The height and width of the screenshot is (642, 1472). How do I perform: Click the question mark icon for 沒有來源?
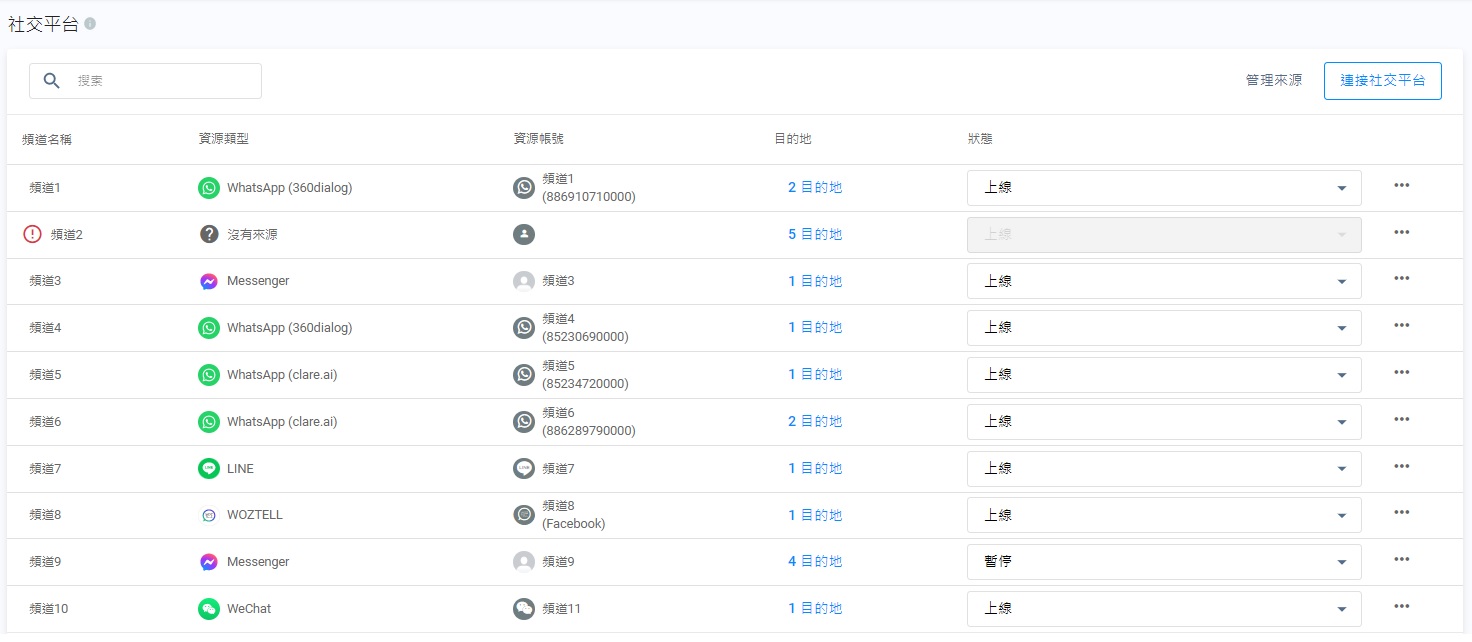coord(208,234)
